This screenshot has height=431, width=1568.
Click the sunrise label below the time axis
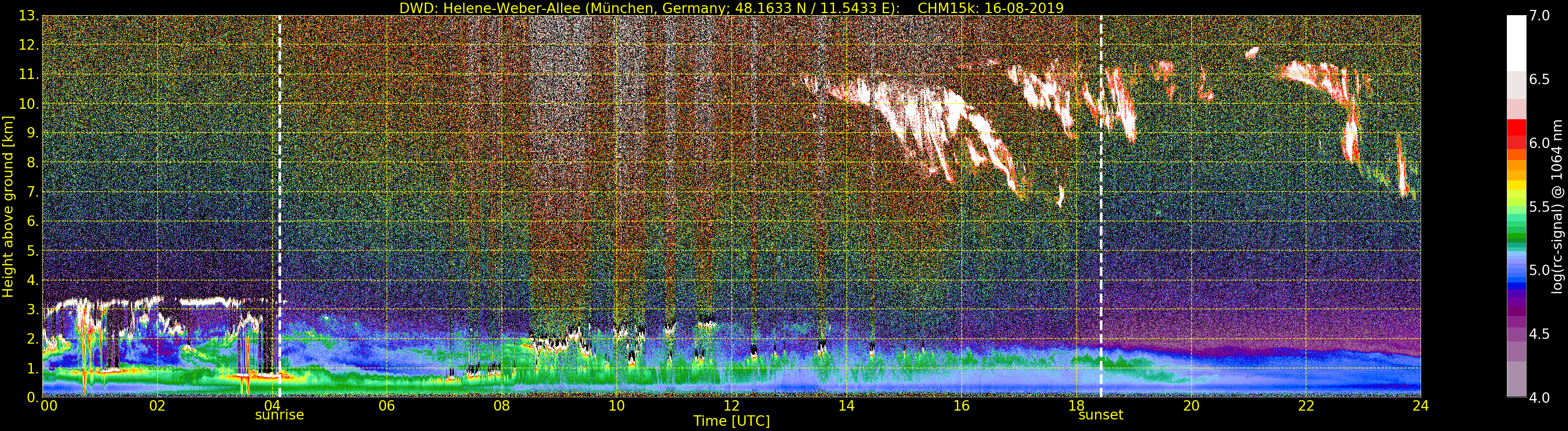[x=279, y=415]
